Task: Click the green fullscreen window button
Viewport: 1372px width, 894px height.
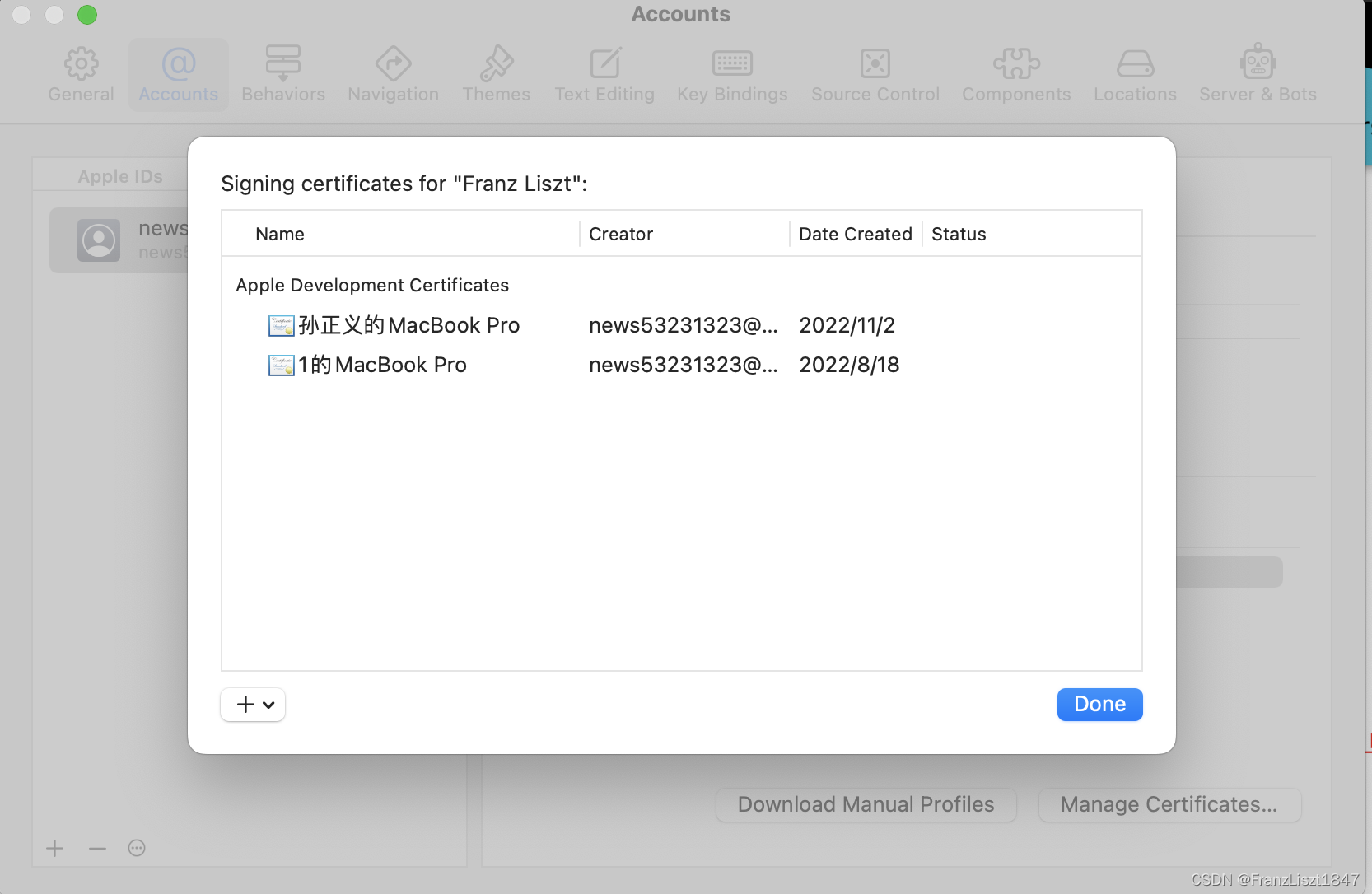Action: (87, 15)
